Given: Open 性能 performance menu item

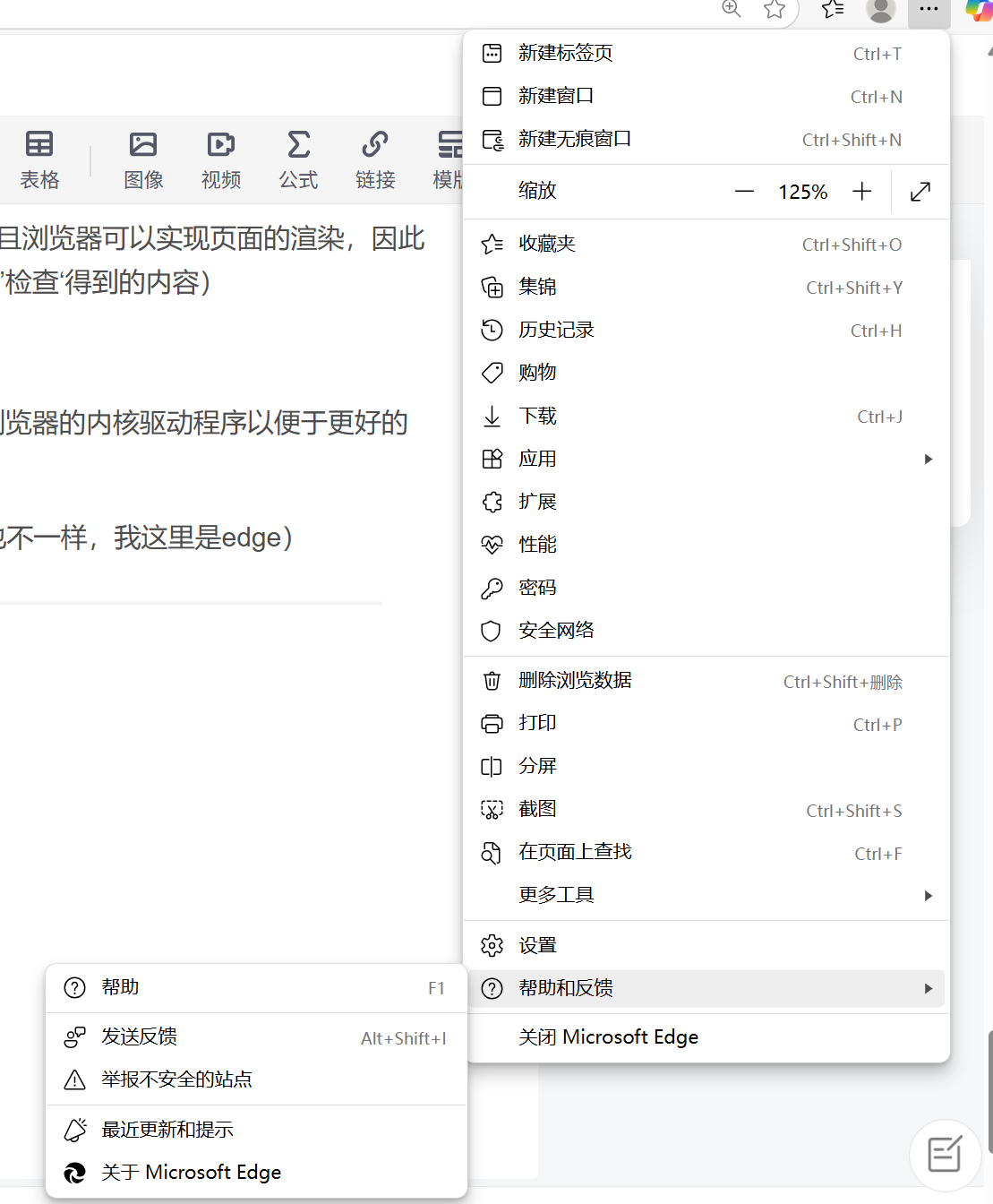Looking at the screenshot, I should (x=706, y=545).
